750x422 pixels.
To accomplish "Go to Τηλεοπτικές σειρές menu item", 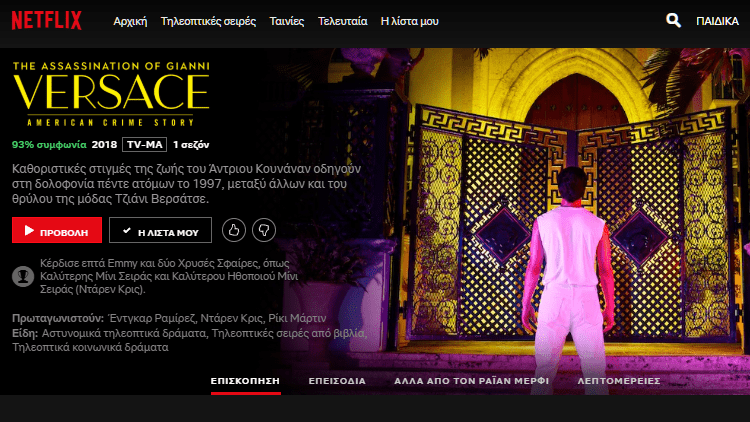I will [x=208, y=22].
